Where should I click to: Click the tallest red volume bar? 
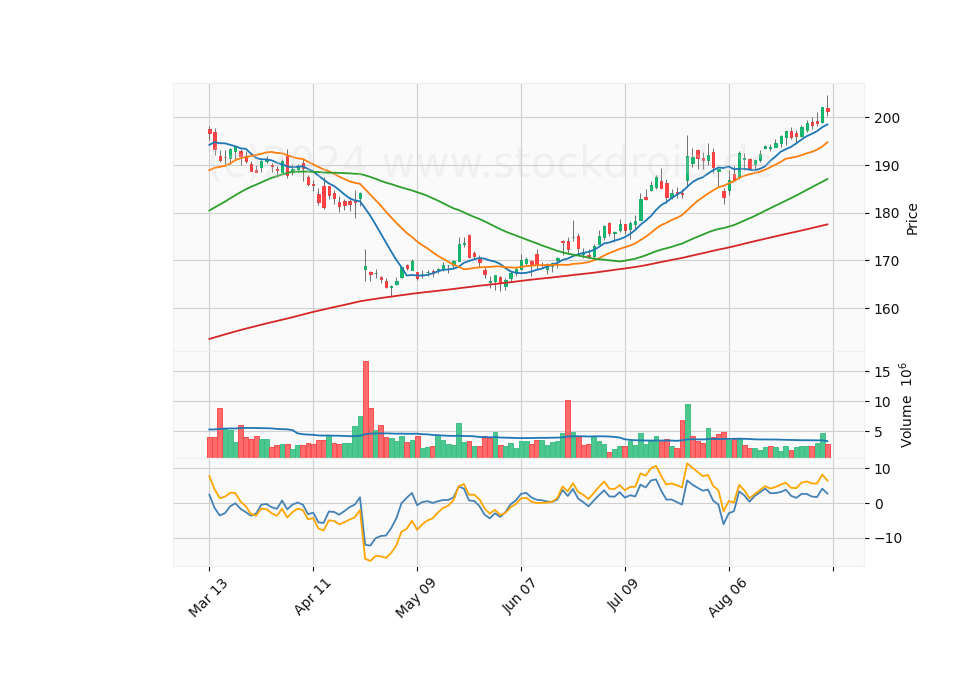[366, 410]
